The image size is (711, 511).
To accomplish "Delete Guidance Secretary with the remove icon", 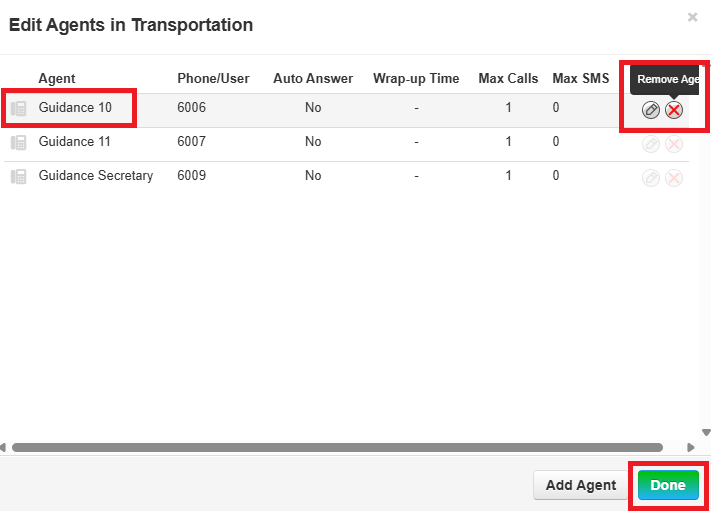I will (x=674, y=178).
